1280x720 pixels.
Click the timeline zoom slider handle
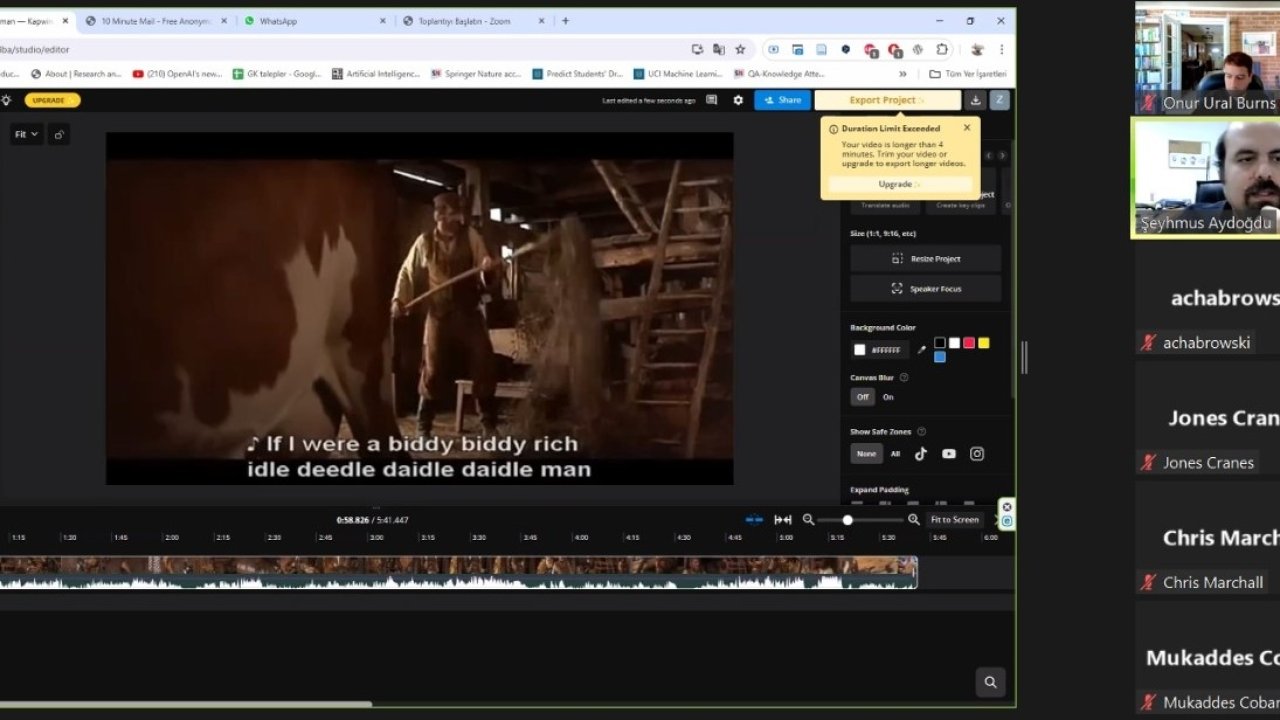coord(847,520)
